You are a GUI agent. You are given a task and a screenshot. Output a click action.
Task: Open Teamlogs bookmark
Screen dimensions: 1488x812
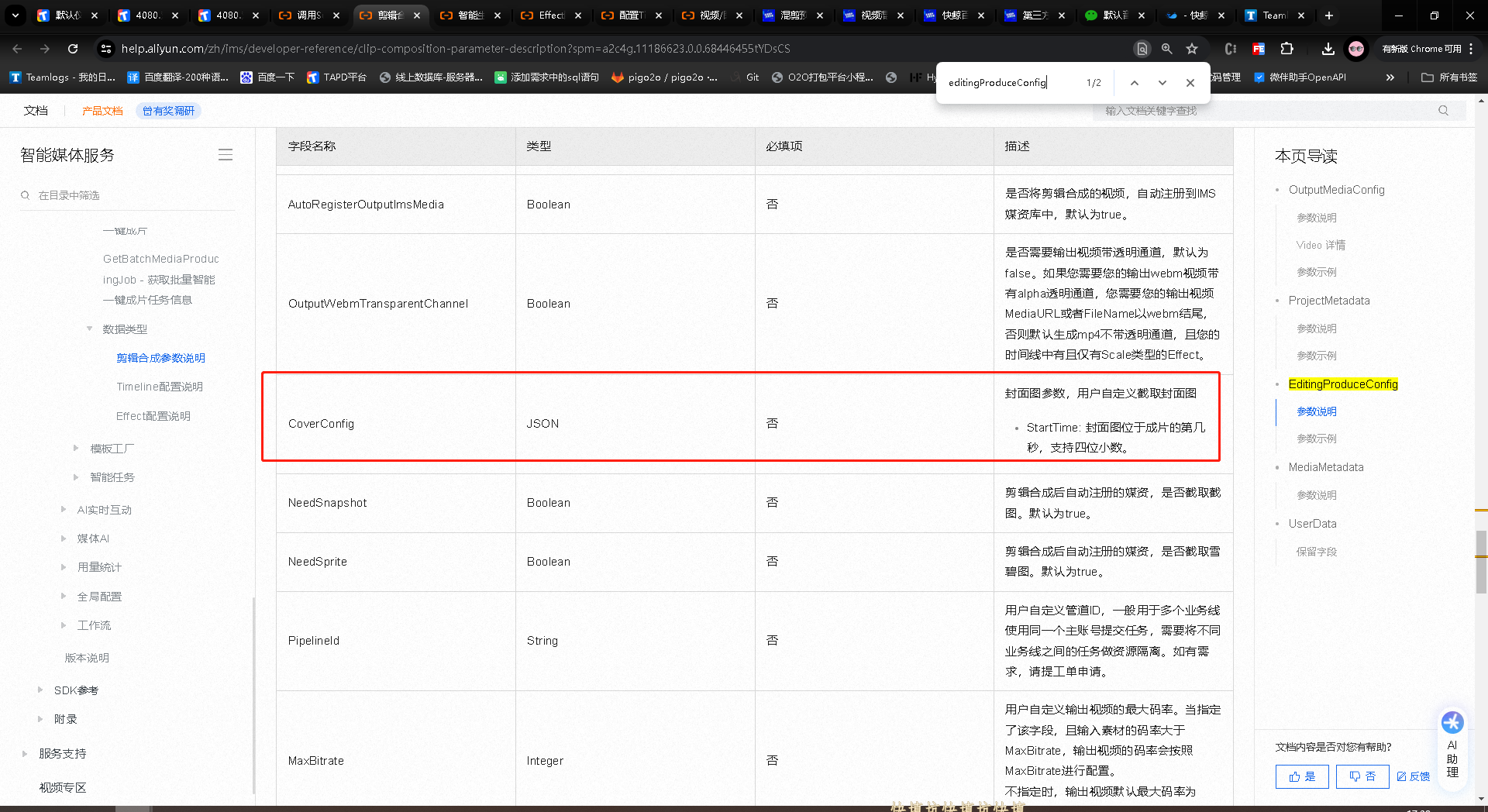pyautogui.click(x=62, y=77)
